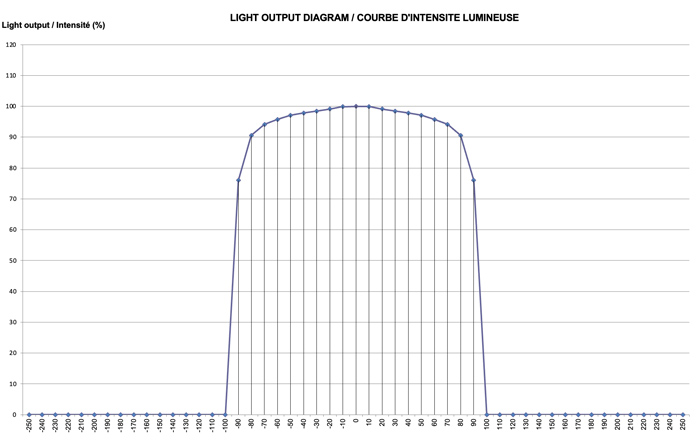Select the data point at 70 on the curve
Image resolution: width=700 pixels, height=444 pixels.
pos(447,124)
